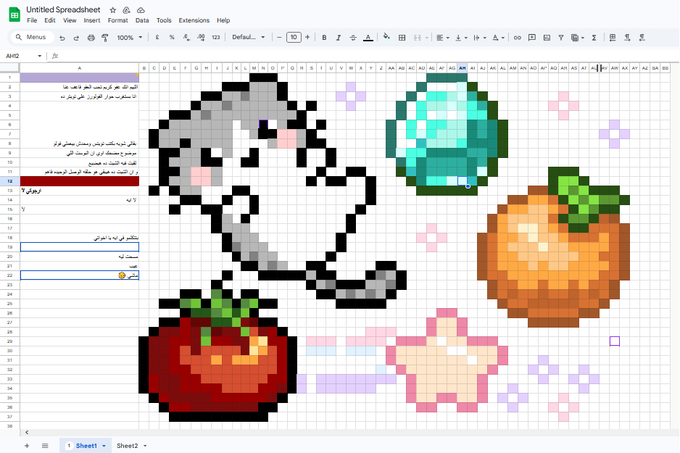Screen dimensions: 680x453
Task: Click the right-to-left sheet direction icon
Action: [x=613, y=38]
